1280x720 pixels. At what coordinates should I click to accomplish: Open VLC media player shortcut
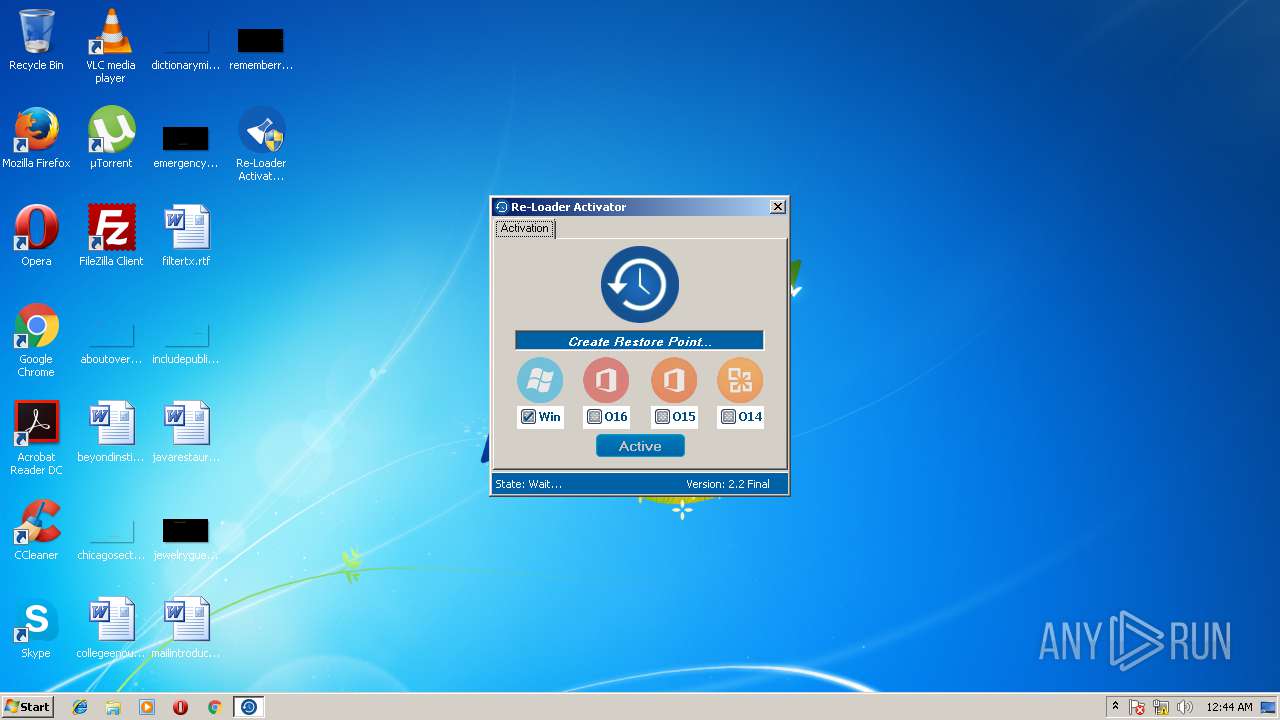point(110,46)
